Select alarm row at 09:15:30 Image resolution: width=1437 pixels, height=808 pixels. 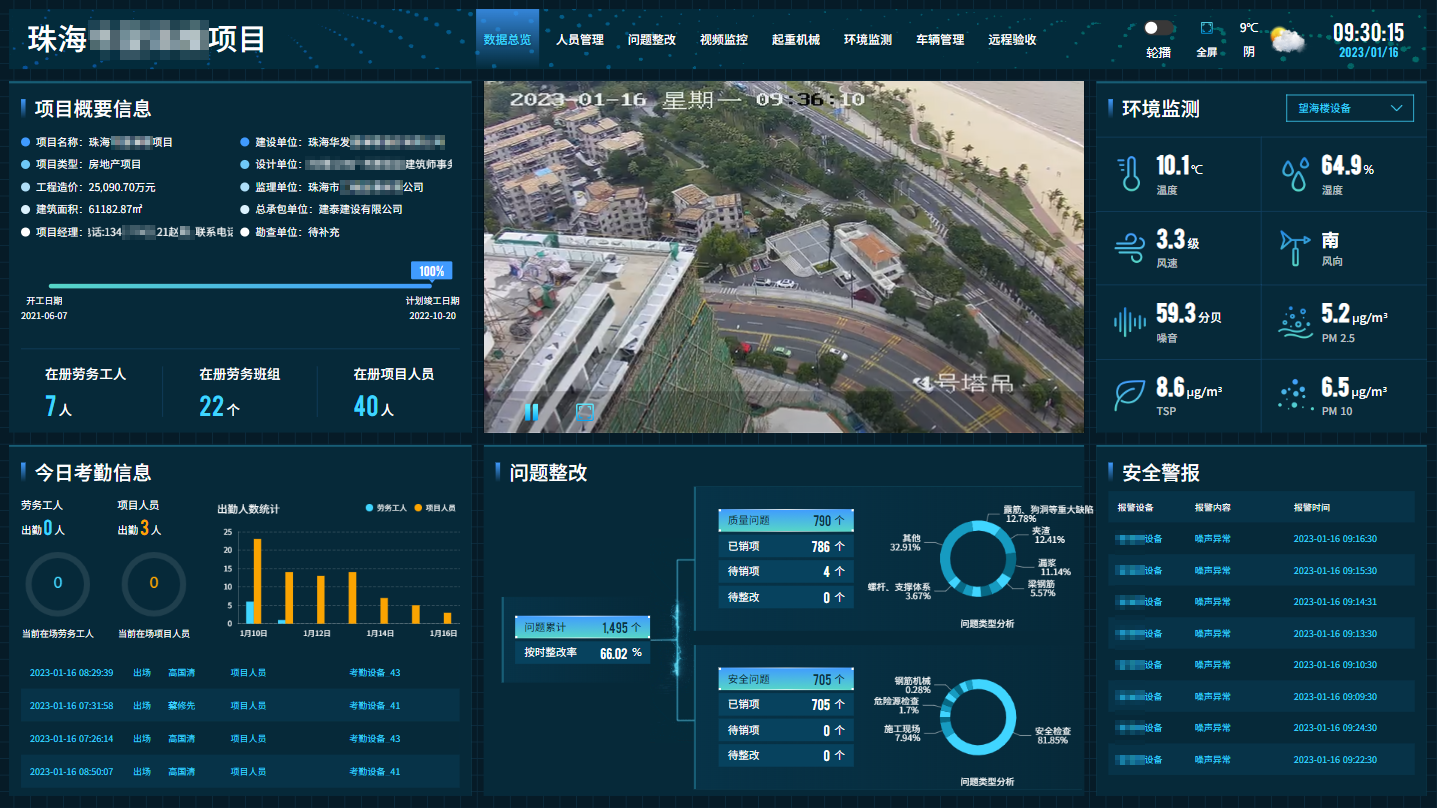1261,570
